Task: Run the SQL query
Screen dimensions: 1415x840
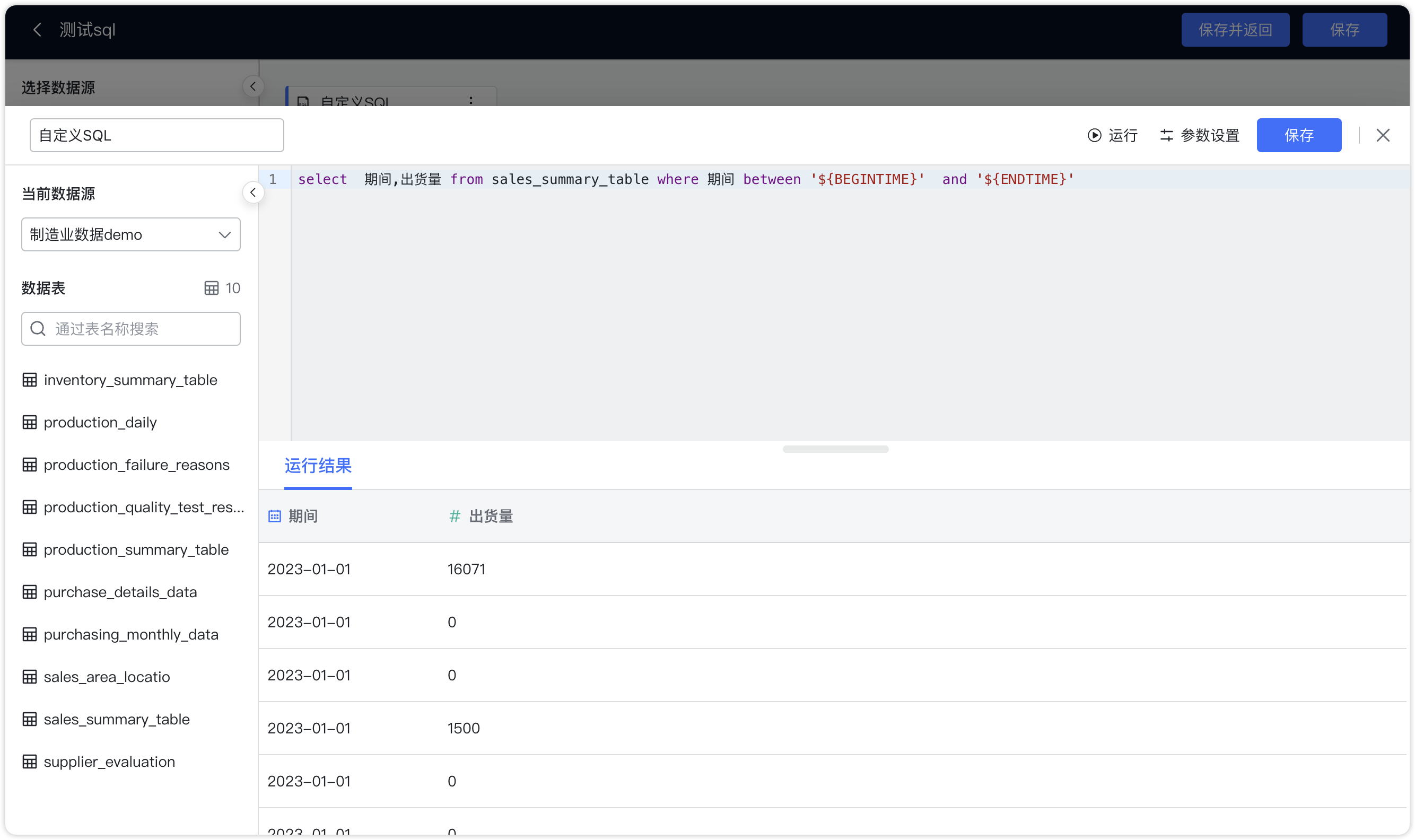Action: [1111, 135]
